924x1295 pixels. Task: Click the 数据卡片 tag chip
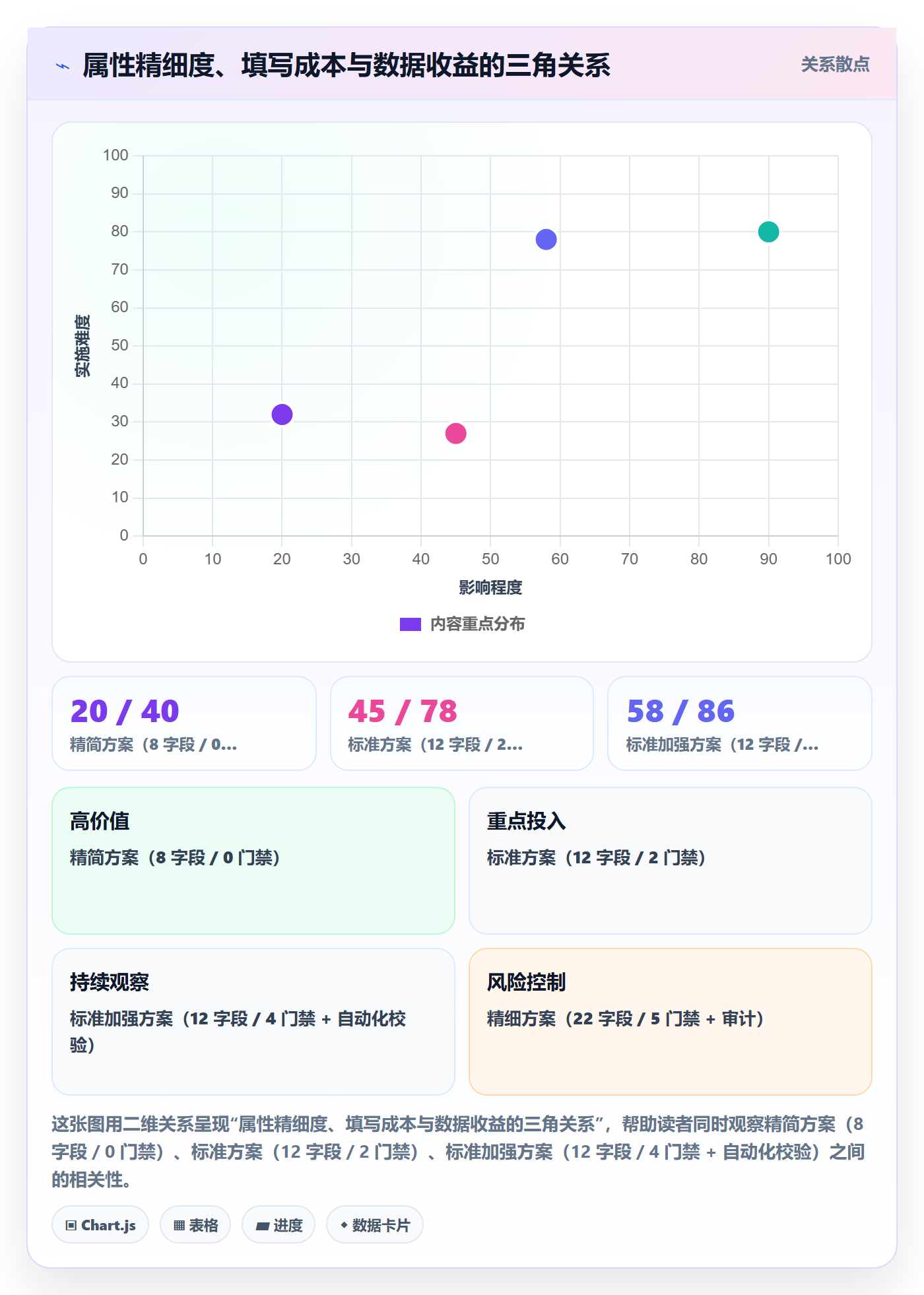click(x=375, y=1225)
